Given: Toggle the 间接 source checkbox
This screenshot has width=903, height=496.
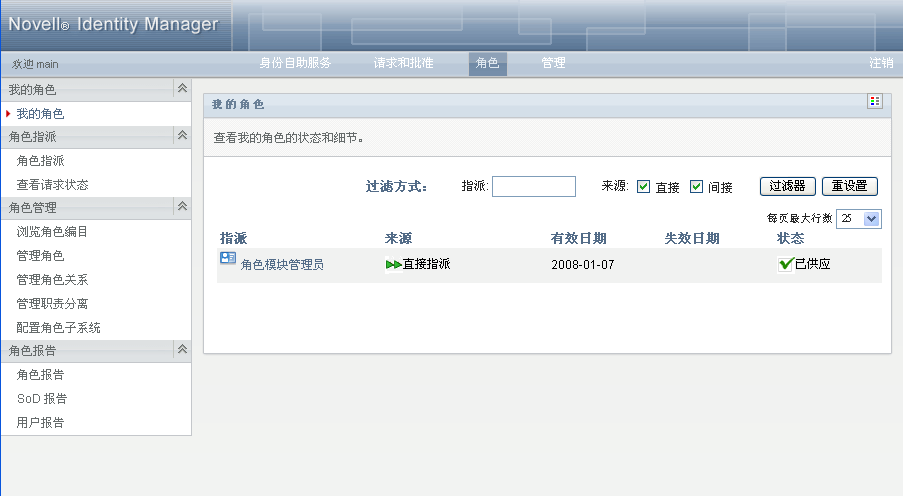Looking at the screenshot, I should (x=696, y=187).
